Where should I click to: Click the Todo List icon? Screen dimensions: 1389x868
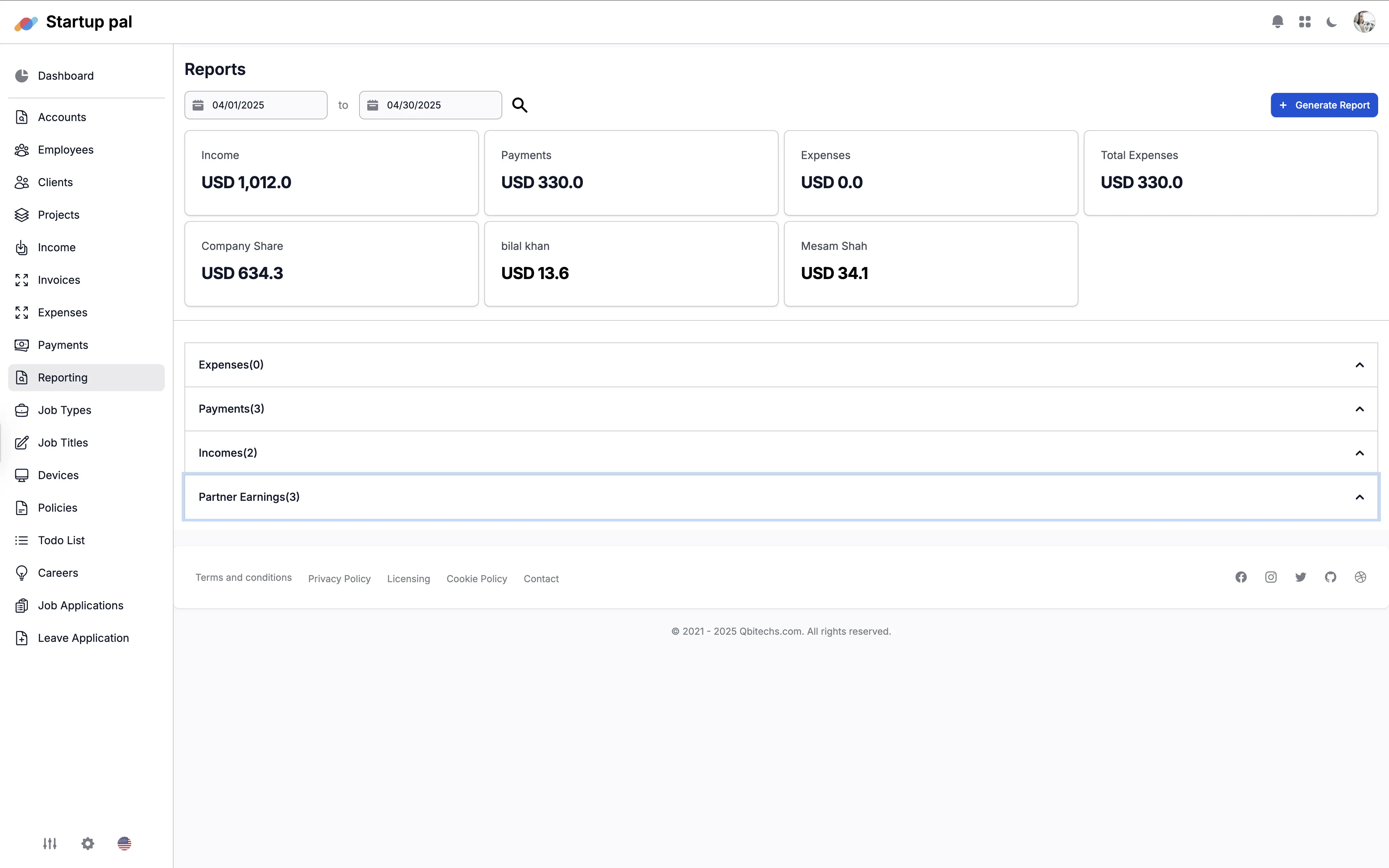22,540
